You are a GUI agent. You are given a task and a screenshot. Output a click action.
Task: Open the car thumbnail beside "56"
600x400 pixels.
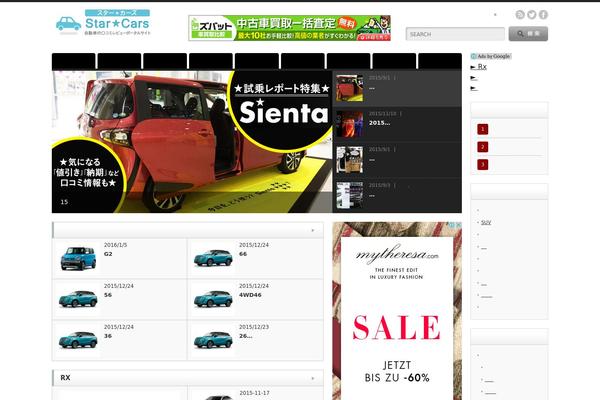coord(78,299)
